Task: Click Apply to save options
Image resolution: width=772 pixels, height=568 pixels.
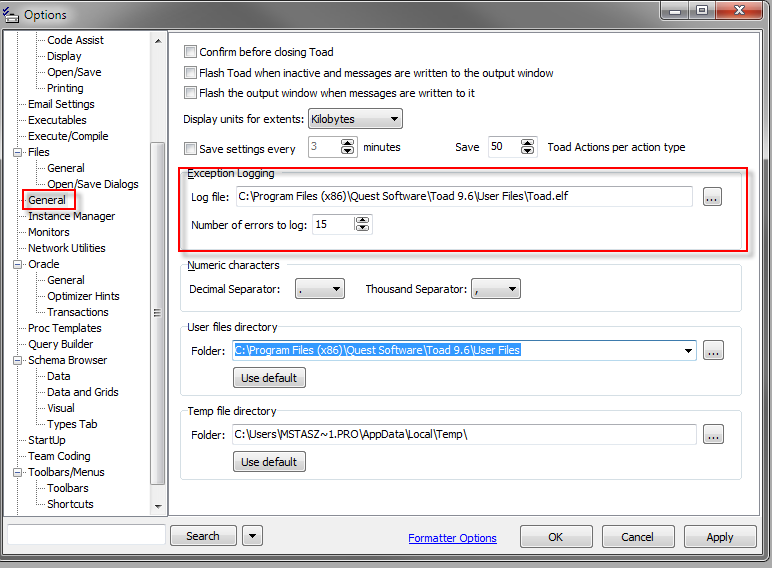Action: click(720, 536)
